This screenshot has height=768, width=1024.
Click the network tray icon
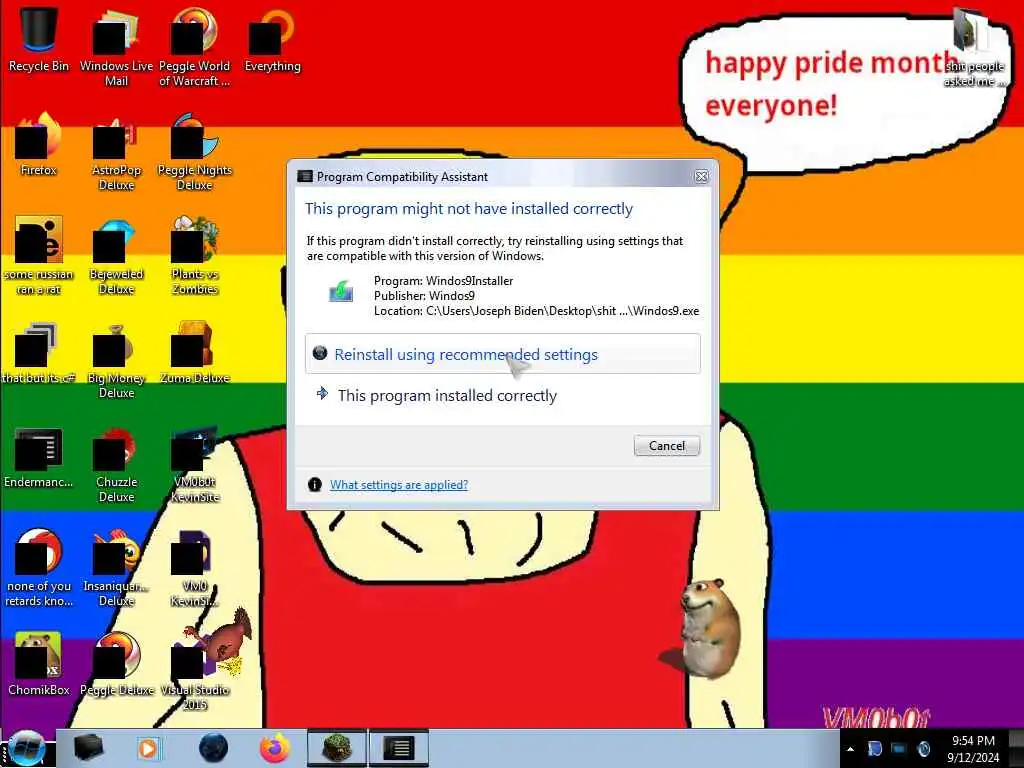[899, 749]
